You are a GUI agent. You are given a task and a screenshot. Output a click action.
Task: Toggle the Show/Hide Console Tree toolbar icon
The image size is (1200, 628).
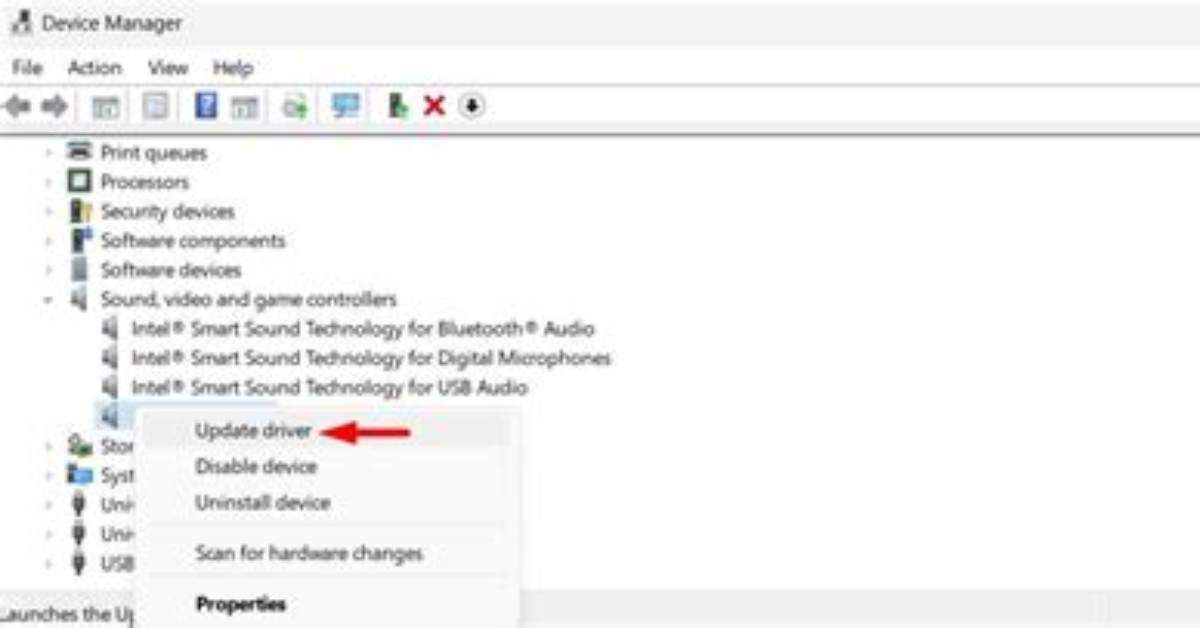106,106
